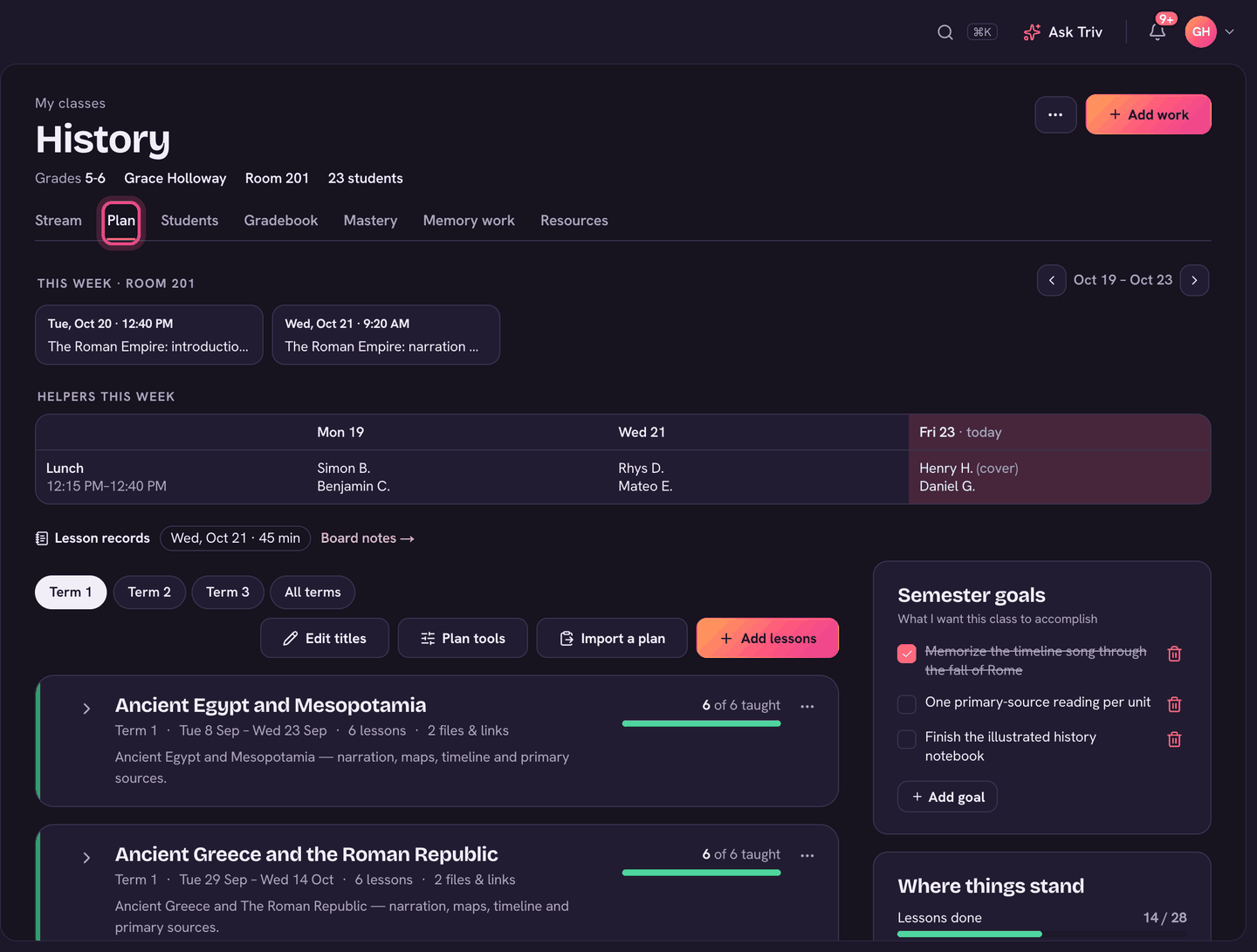Select Term 1 filter
This screenshot has height=952, width=1257.
71,592
